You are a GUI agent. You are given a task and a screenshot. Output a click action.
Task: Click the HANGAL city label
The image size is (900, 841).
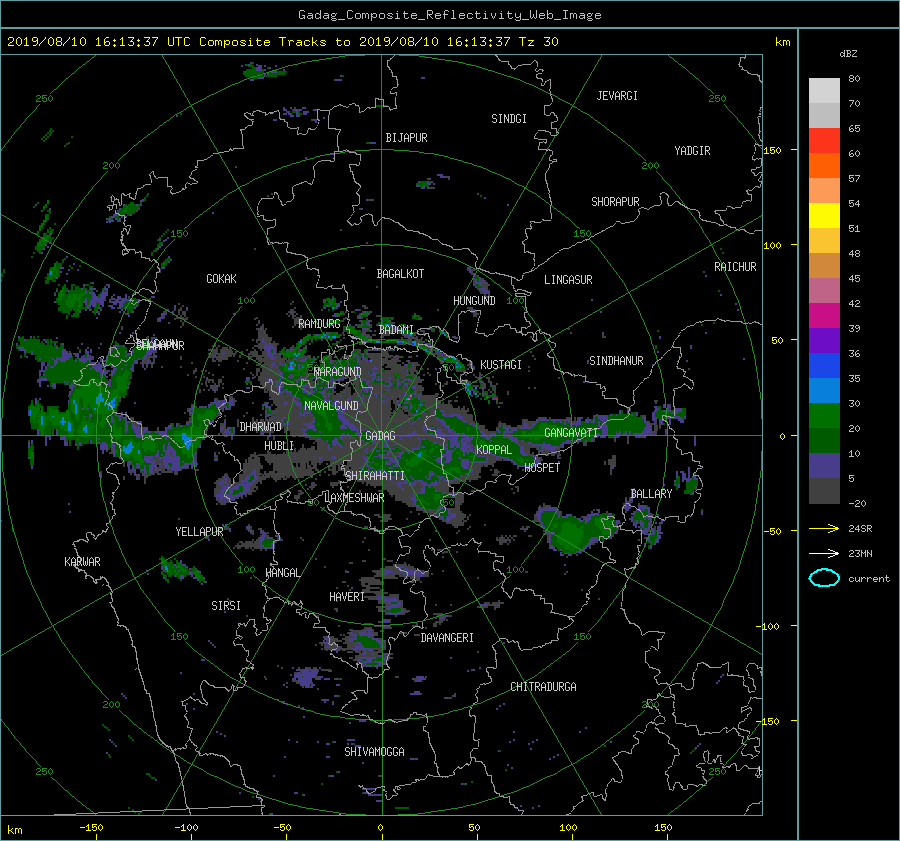(x=282, y=573)
